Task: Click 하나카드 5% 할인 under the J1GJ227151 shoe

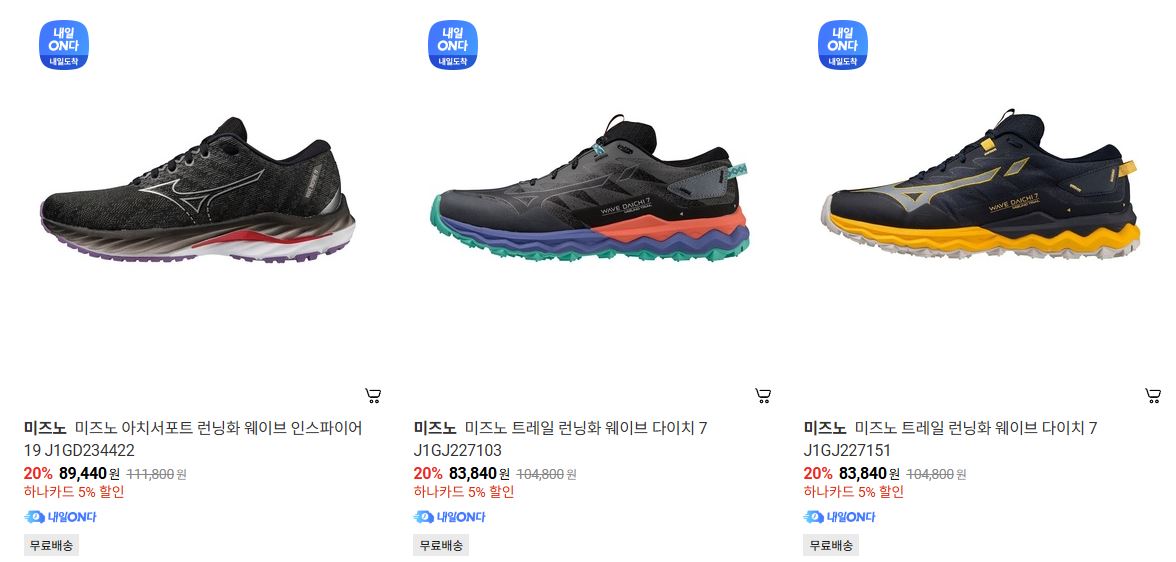Action: tap(854, 492)
